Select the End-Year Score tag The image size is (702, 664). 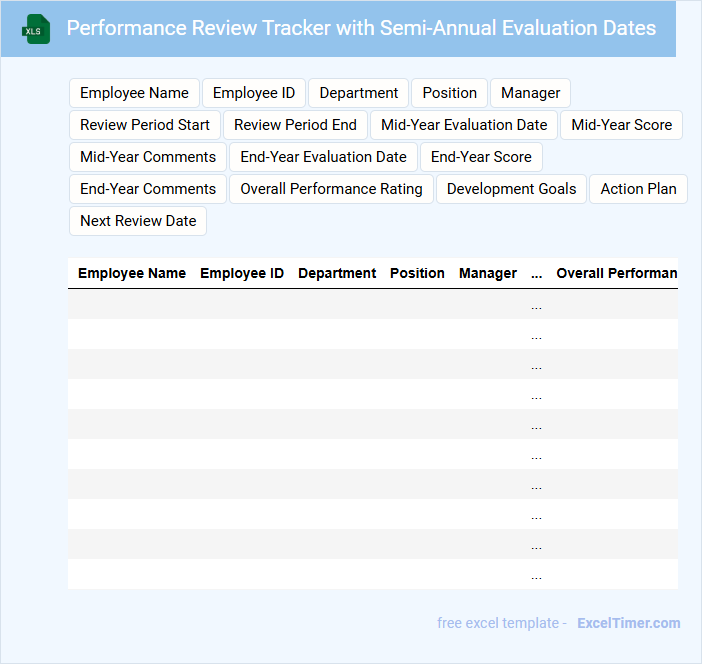point(481,157)
